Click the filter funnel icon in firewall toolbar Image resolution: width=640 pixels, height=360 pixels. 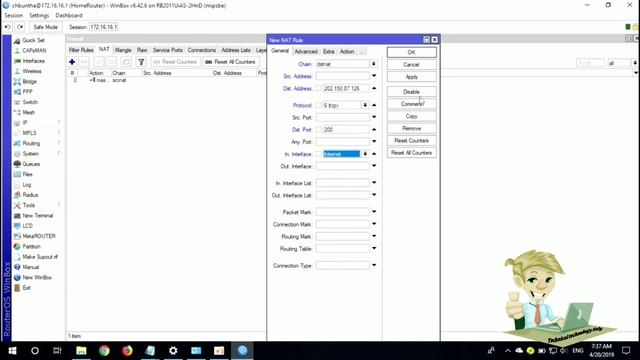click(x=141, y=62)
